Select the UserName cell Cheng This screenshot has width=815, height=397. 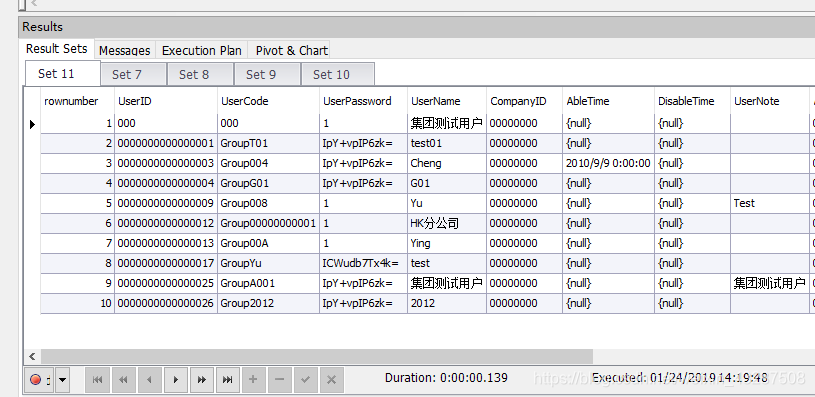click(x=447, y=163)
